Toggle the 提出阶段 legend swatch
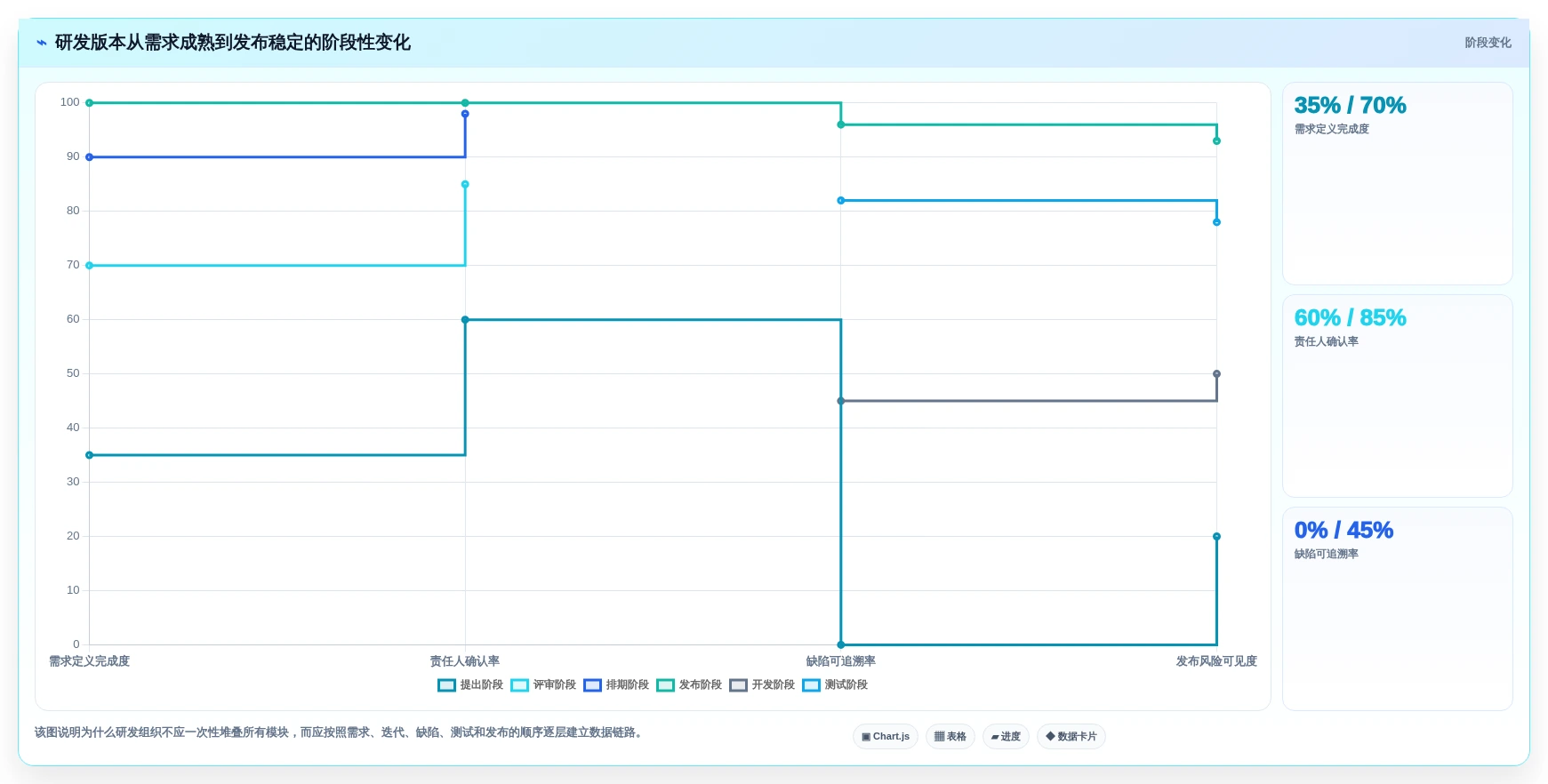1548x784 pixels. pos(446,685)
